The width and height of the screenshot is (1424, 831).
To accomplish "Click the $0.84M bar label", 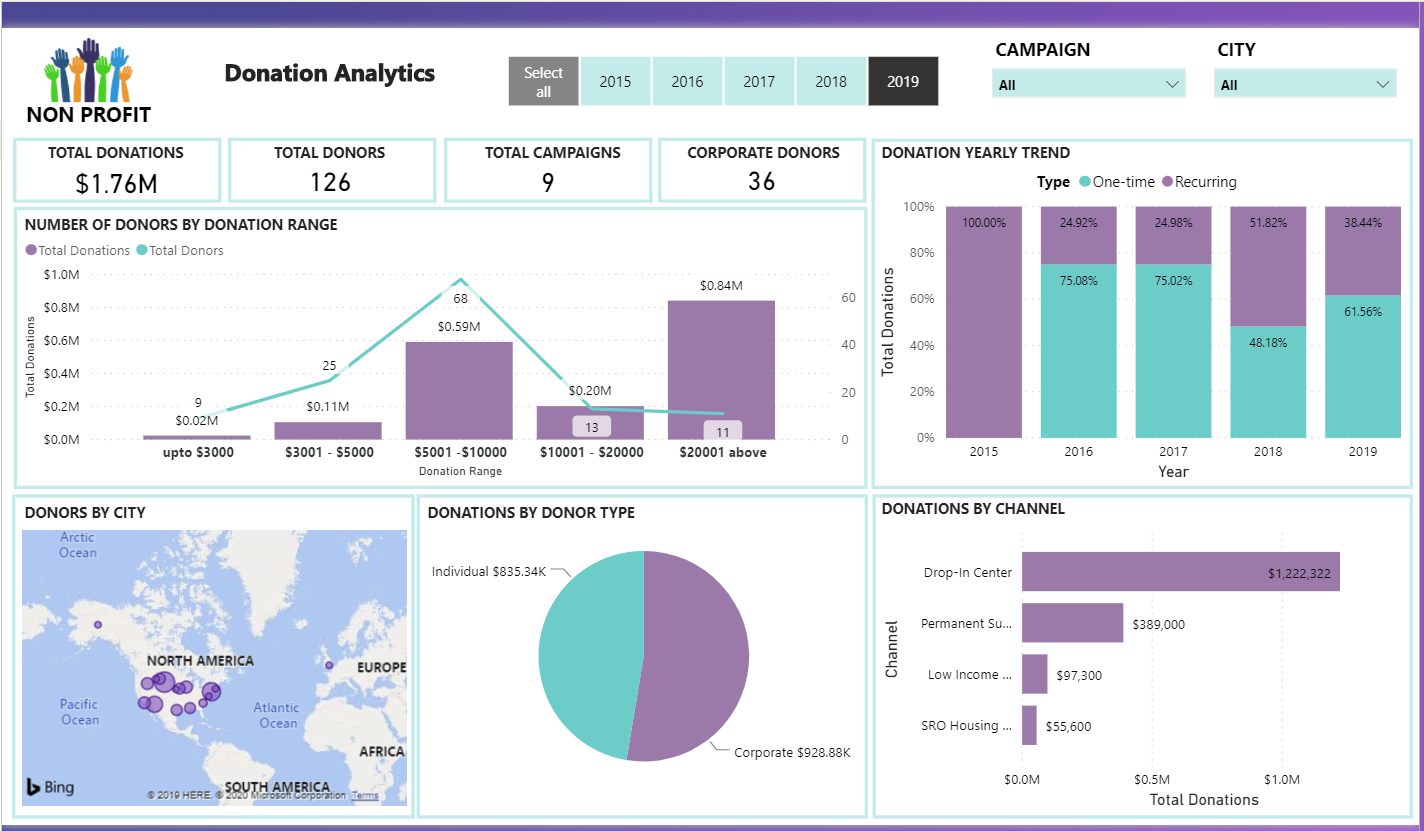I will tap(721, 286).
